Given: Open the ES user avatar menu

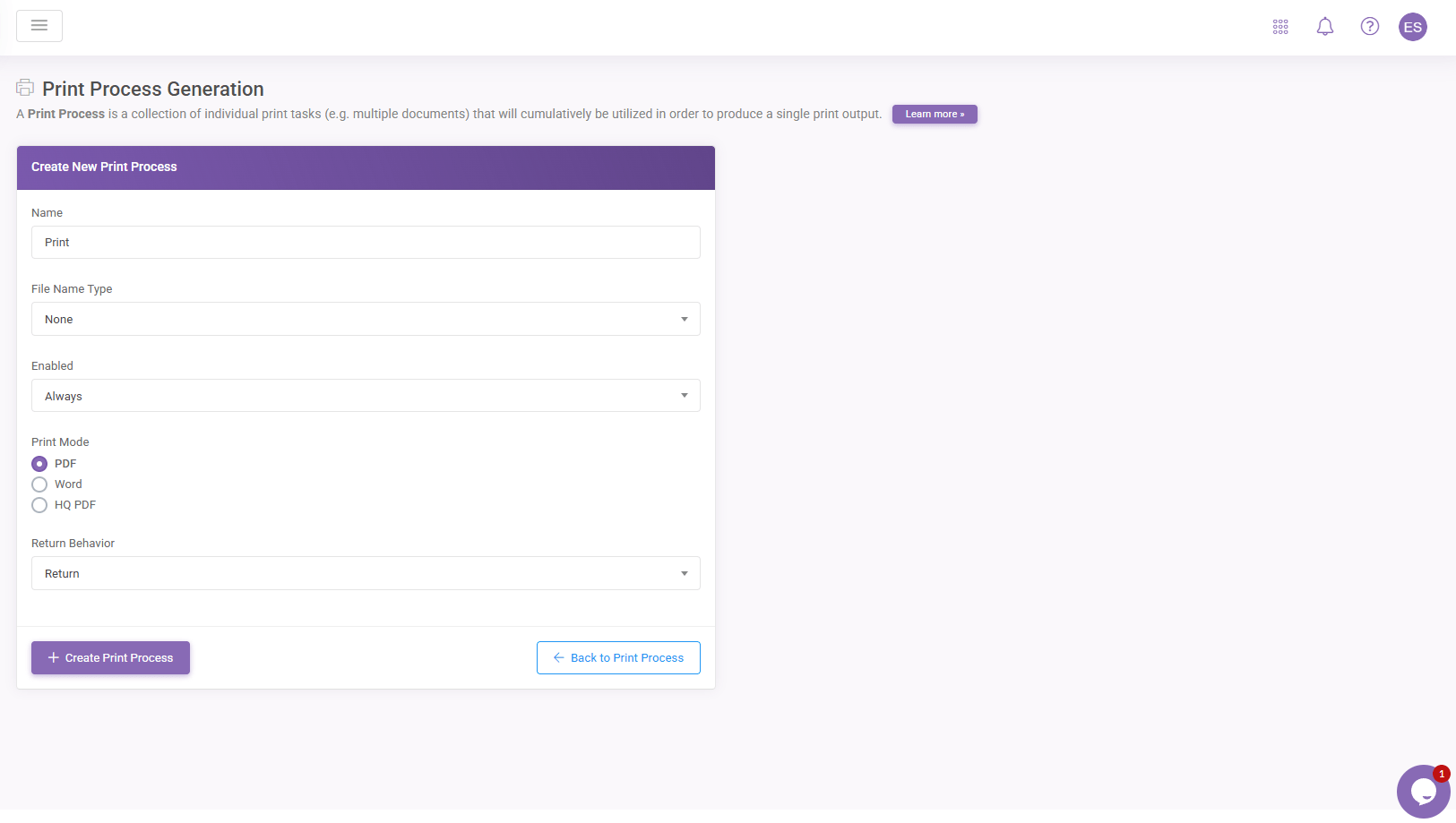Looking at the screenshot, I should pos(1412,27).
